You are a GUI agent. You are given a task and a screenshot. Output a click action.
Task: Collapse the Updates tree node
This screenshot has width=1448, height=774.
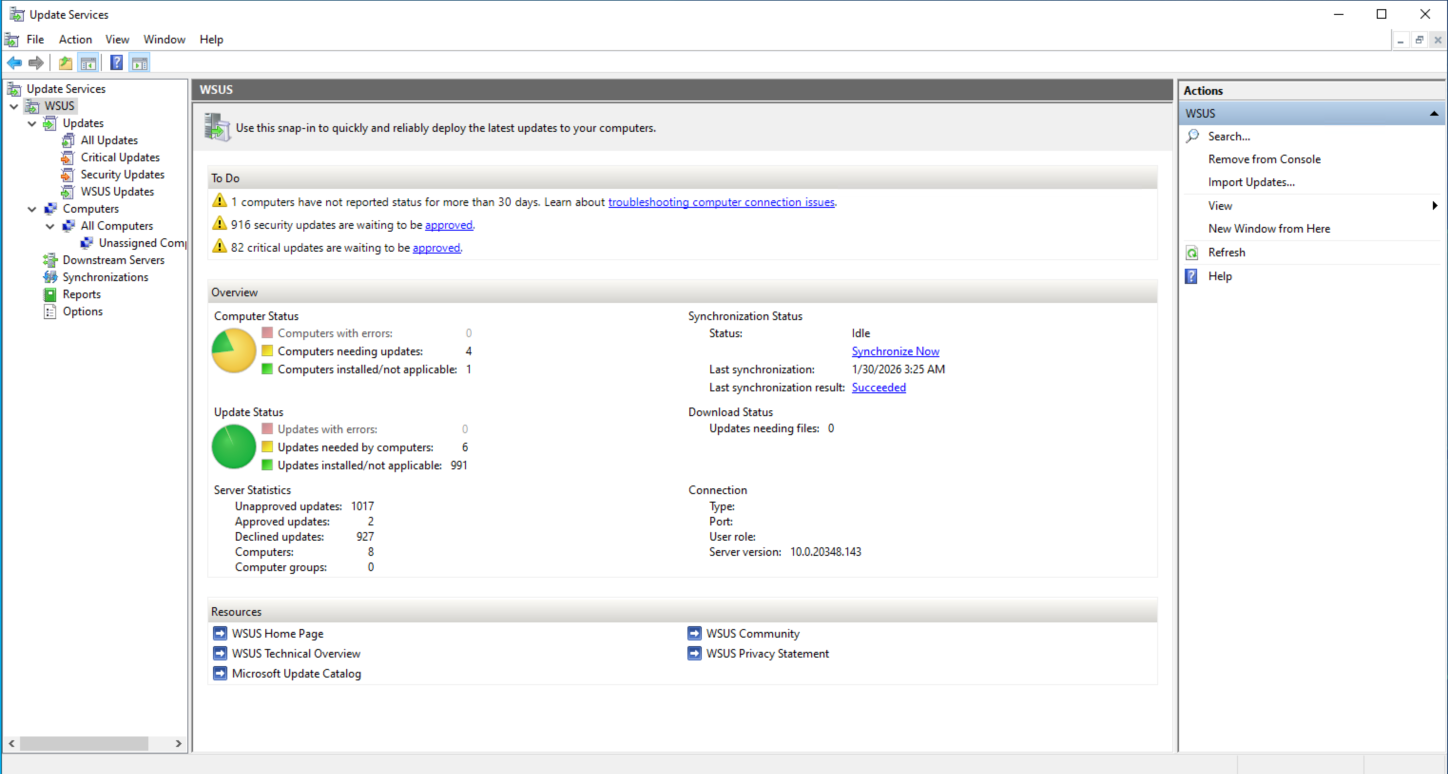point(31,122)
